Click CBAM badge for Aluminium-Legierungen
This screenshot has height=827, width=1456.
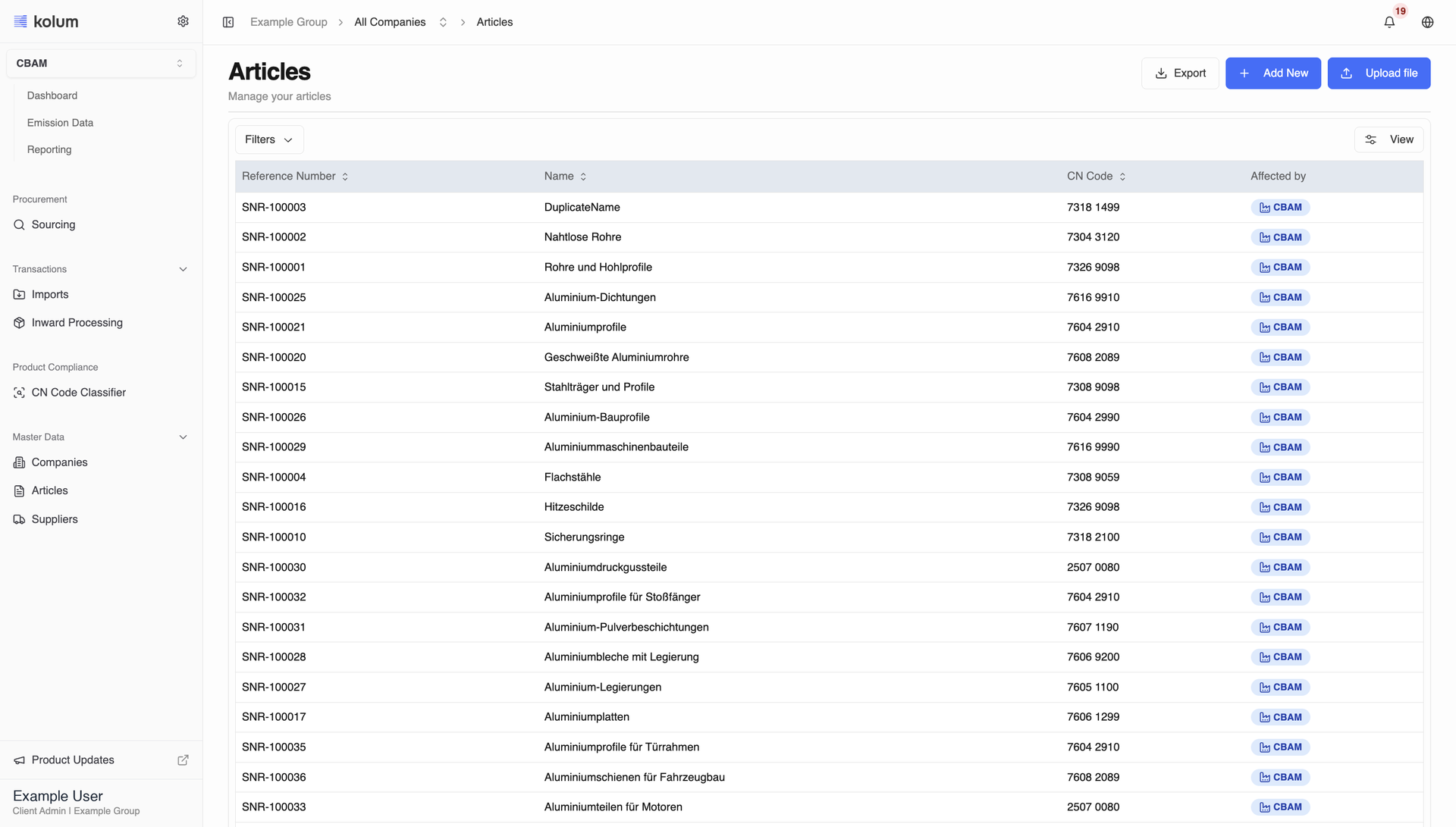coord(1280,687)
